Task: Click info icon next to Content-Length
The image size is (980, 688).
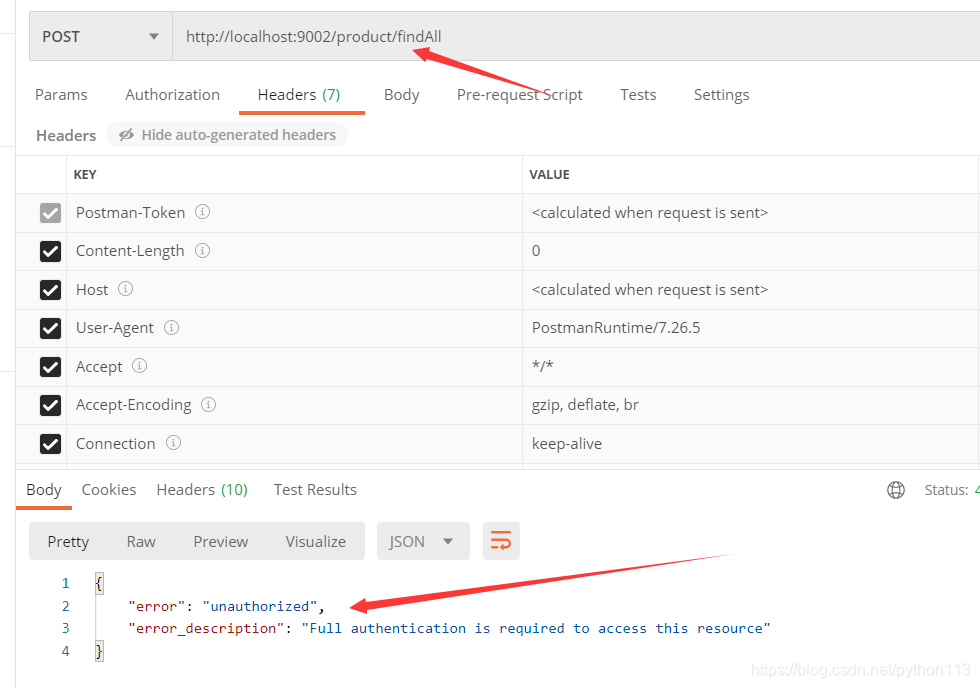Action: click(202, 251)
